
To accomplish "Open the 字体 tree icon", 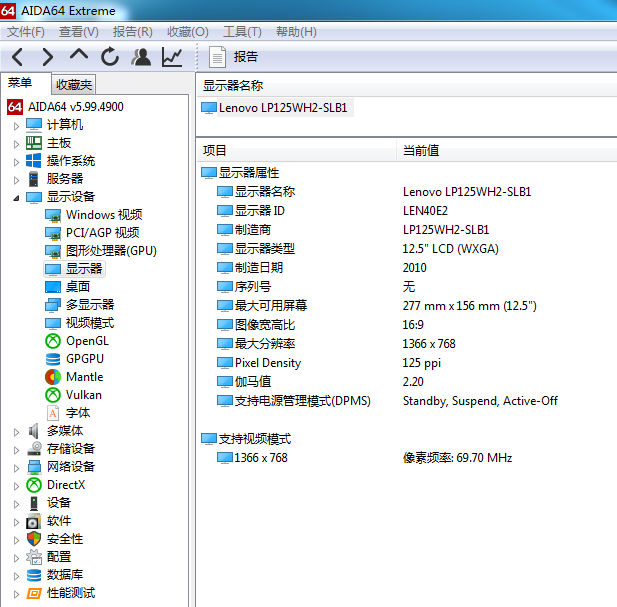I will [53, 413].
